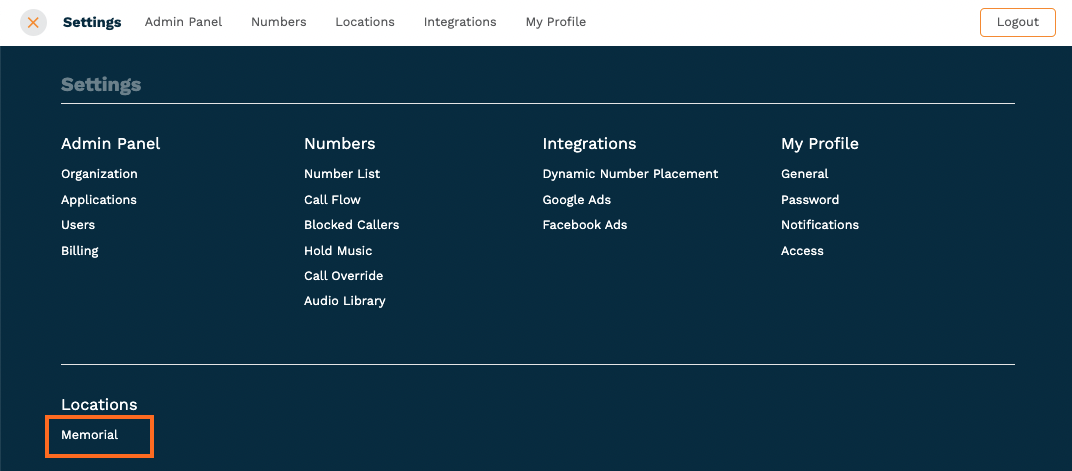This screenshot has height=471, width=1072.
Task: Open the Organization link
Action: coord(99,174)
